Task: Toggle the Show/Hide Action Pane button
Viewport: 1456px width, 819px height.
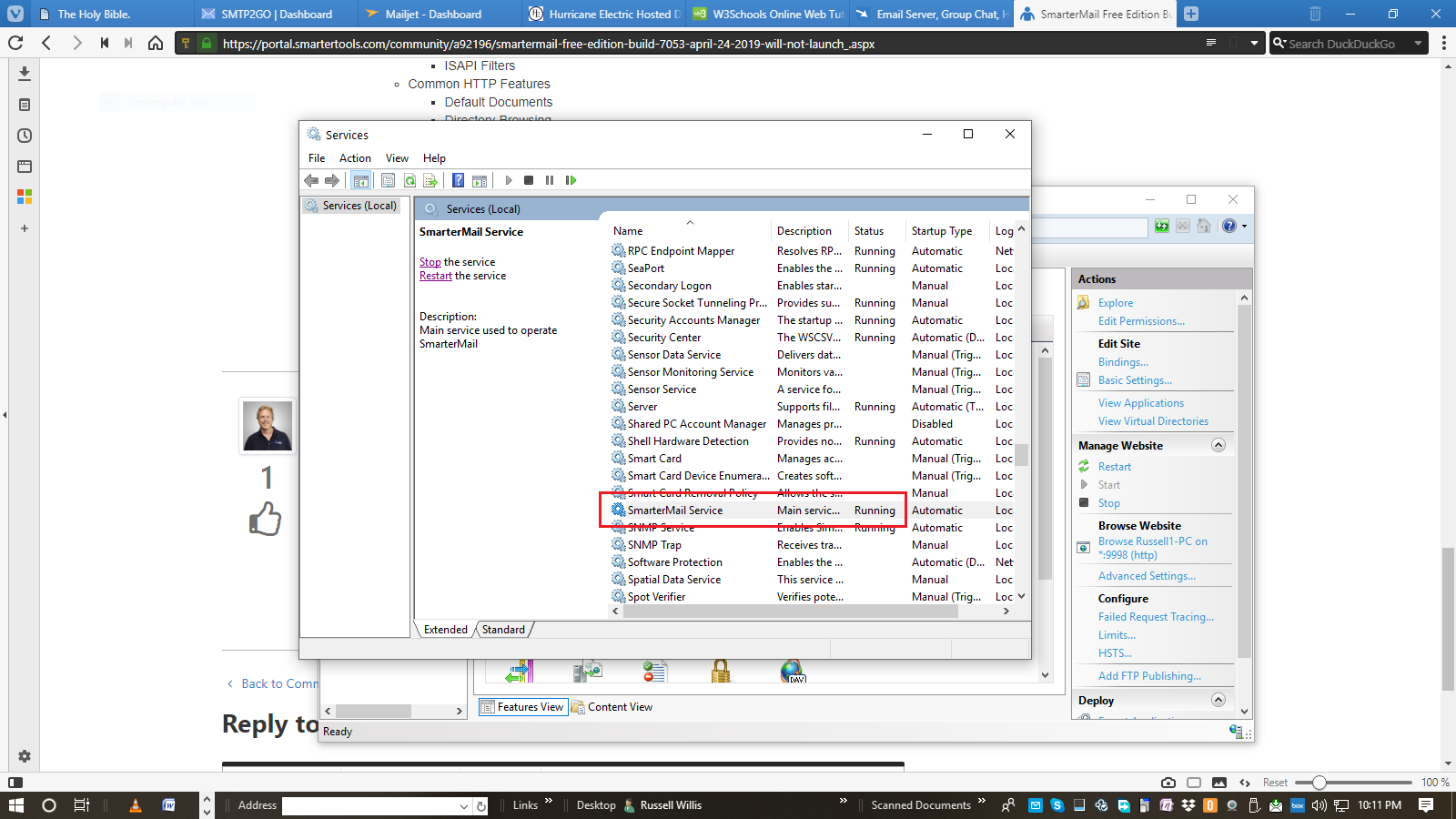Action: [x=480, y=180]
